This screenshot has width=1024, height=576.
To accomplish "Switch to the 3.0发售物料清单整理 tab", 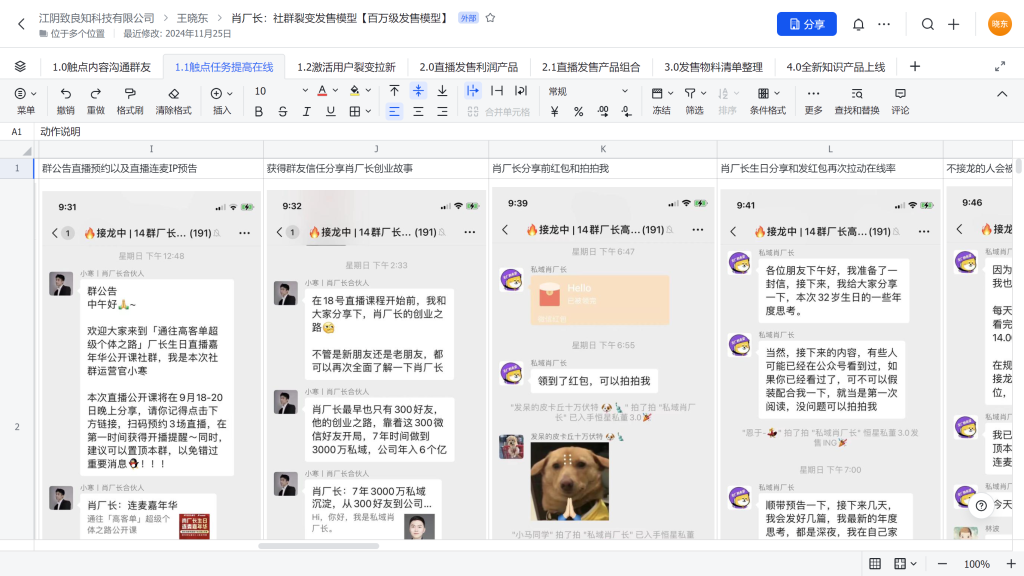I will (x=713, y=67).
